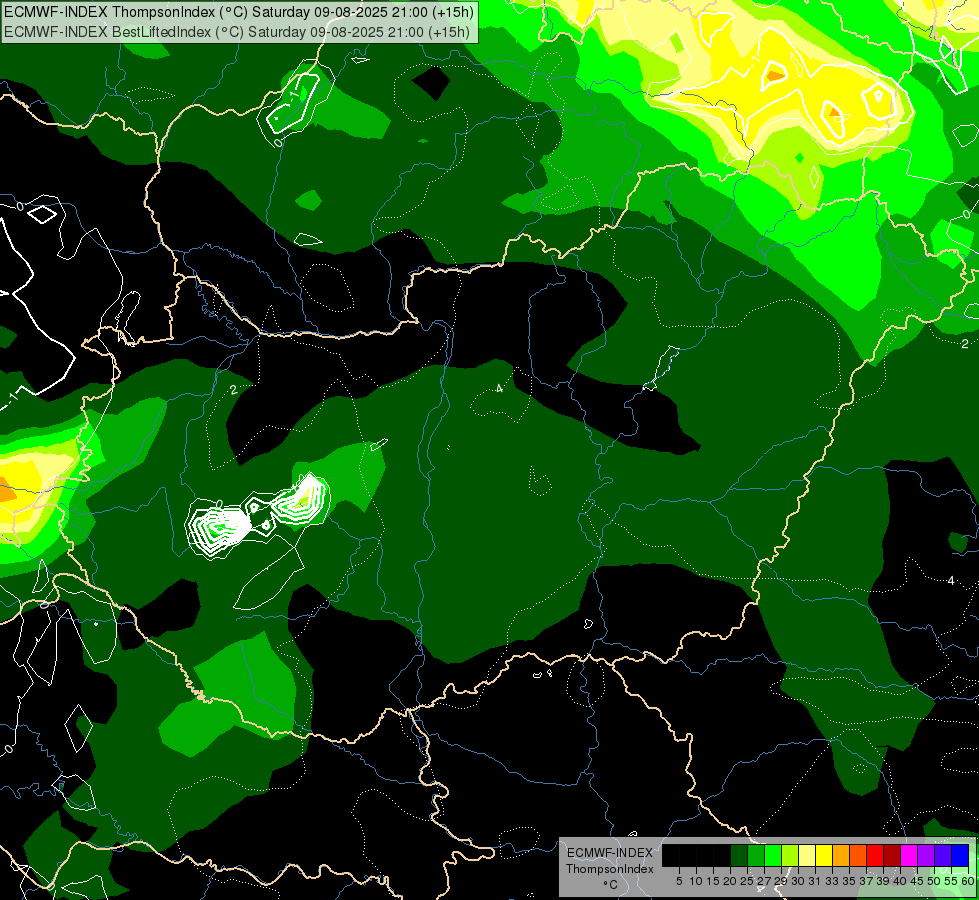Select the indigo 50–55 legend swatch
This screenshot has height=900, width=979.
[x=943, y=855]
